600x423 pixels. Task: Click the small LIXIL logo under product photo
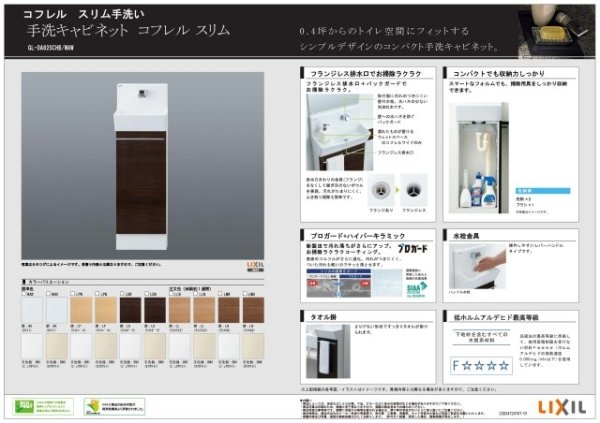click(255, 266)
